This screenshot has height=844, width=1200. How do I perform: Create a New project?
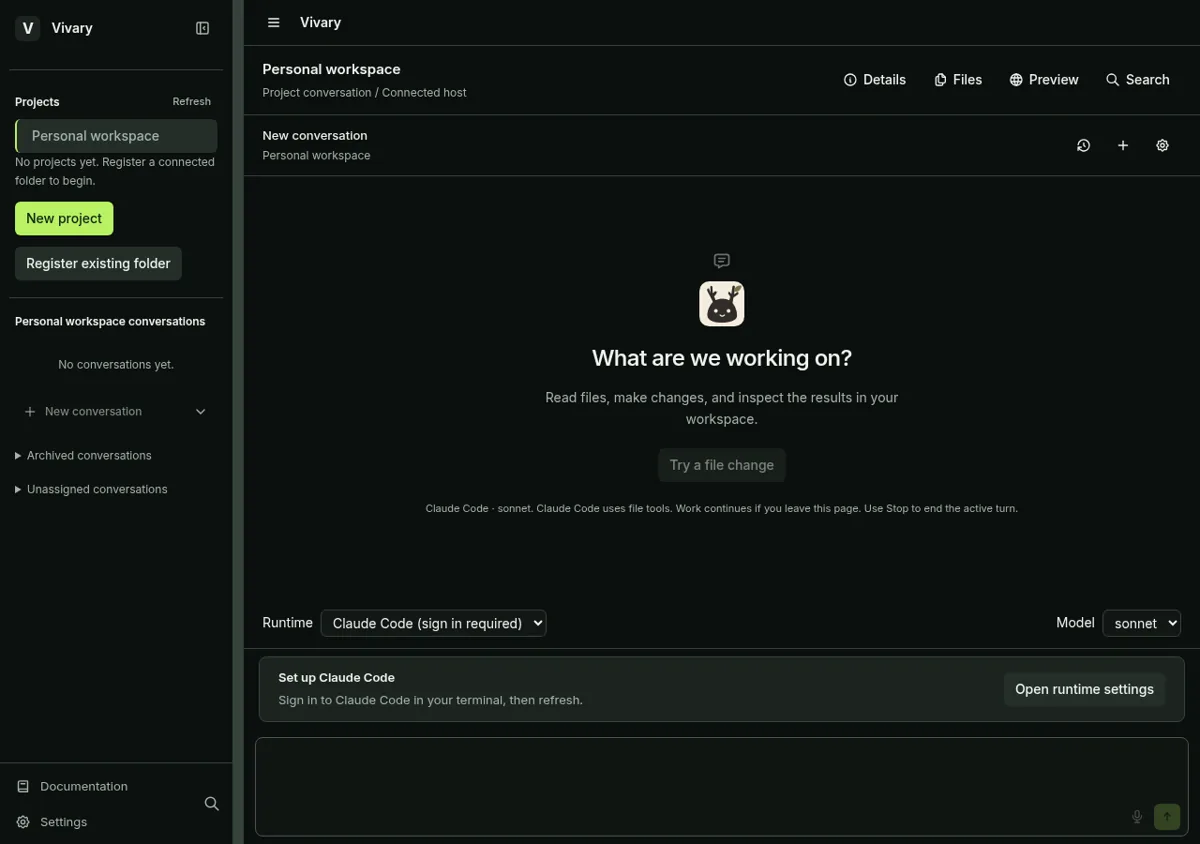click(x=64, y=218)
